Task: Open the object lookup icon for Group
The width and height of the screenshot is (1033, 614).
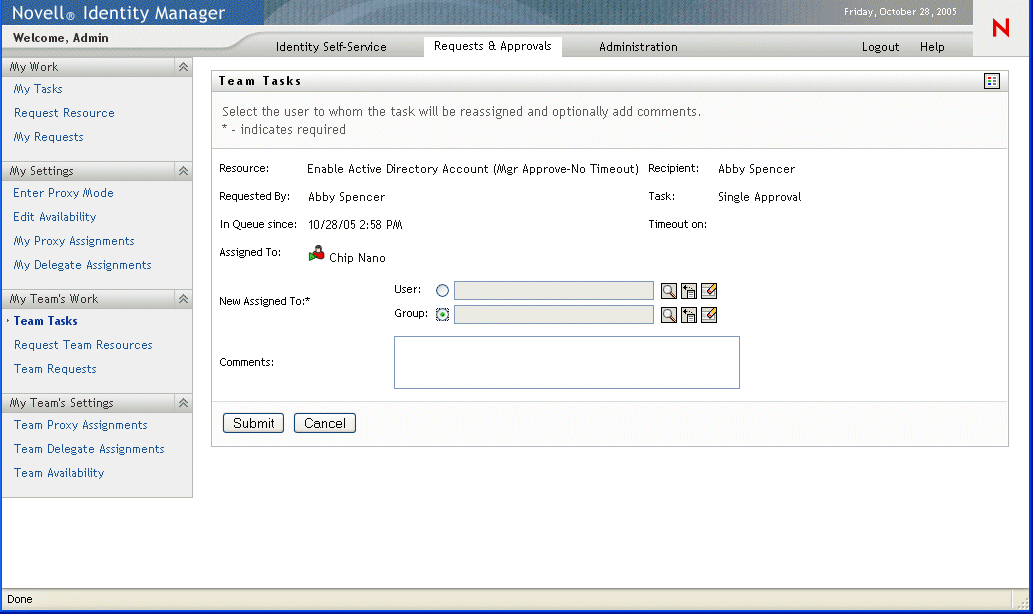Action: coord(669,315)
